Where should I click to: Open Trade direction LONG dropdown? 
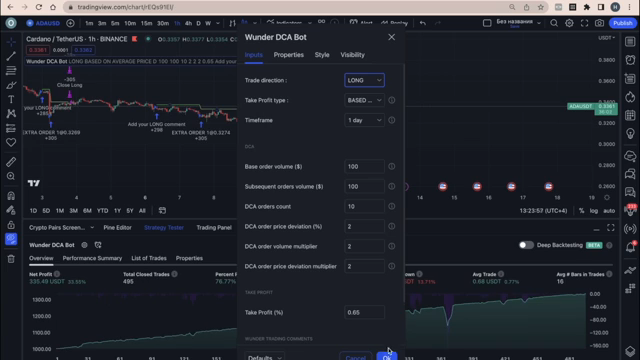[x=364, y=80]
